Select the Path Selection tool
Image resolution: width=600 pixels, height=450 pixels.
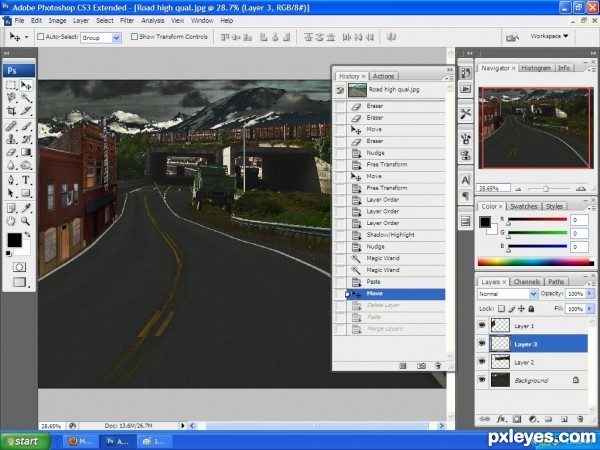[11, 193]
